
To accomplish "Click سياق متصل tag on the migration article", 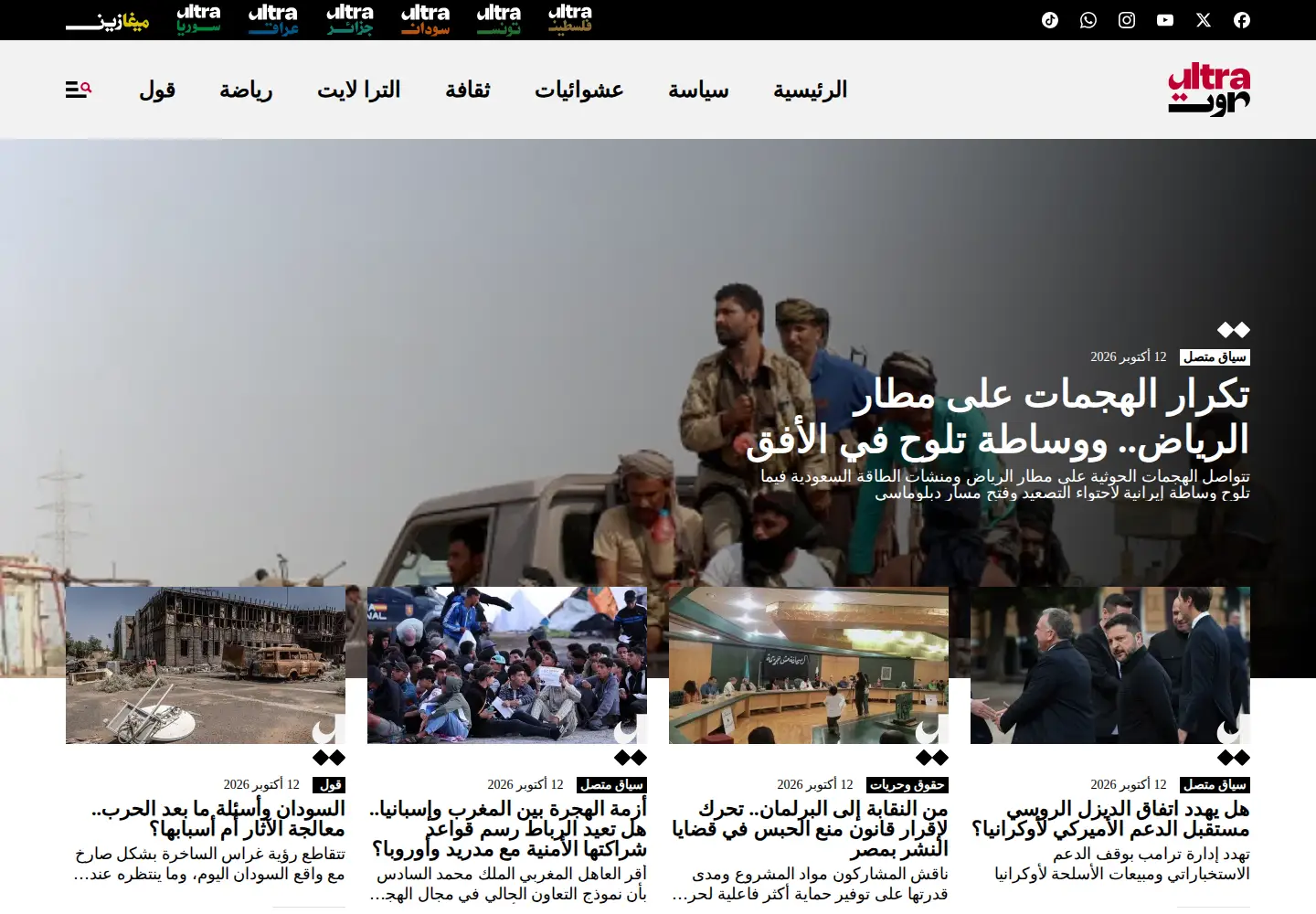I will pyautogui.click(x=611, y=785).
